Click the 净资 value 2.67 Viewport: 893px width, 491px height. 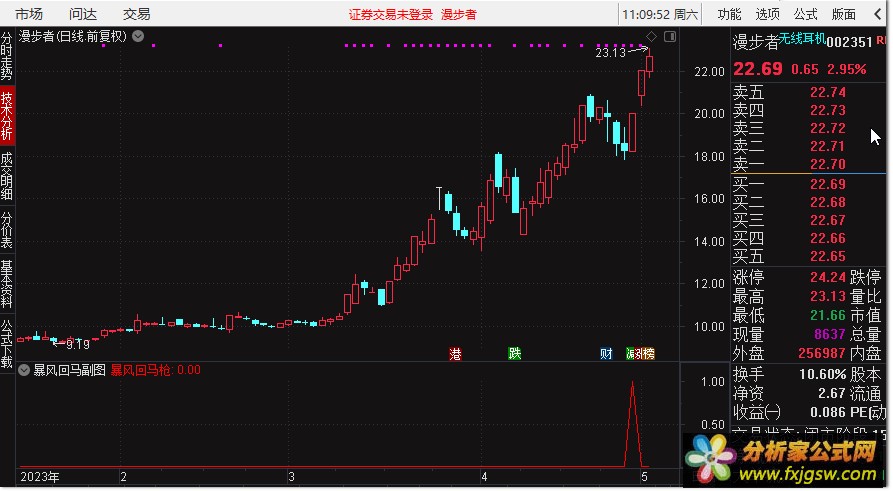832,393
